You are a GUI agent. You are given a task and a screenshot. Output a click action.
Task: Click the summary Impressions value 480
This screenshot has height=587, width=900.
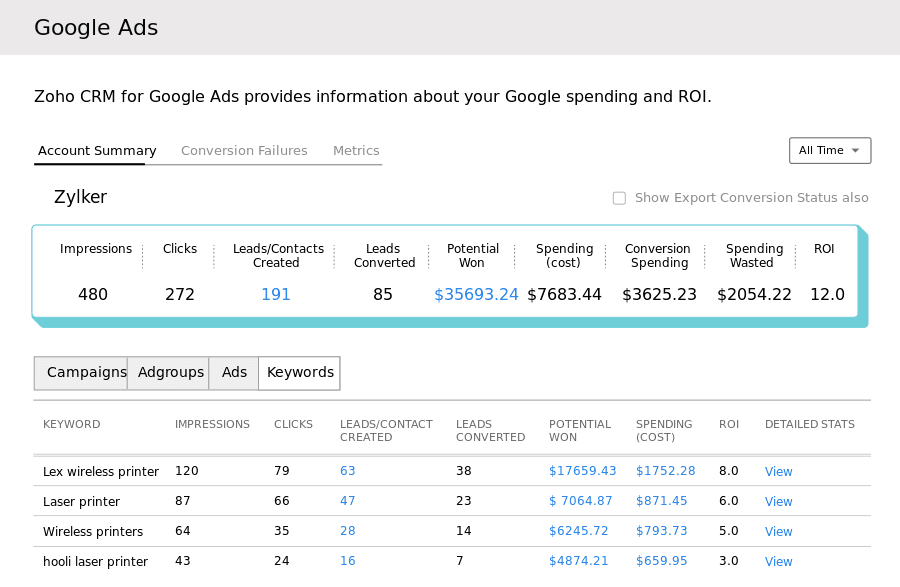(x=92, y=294)
